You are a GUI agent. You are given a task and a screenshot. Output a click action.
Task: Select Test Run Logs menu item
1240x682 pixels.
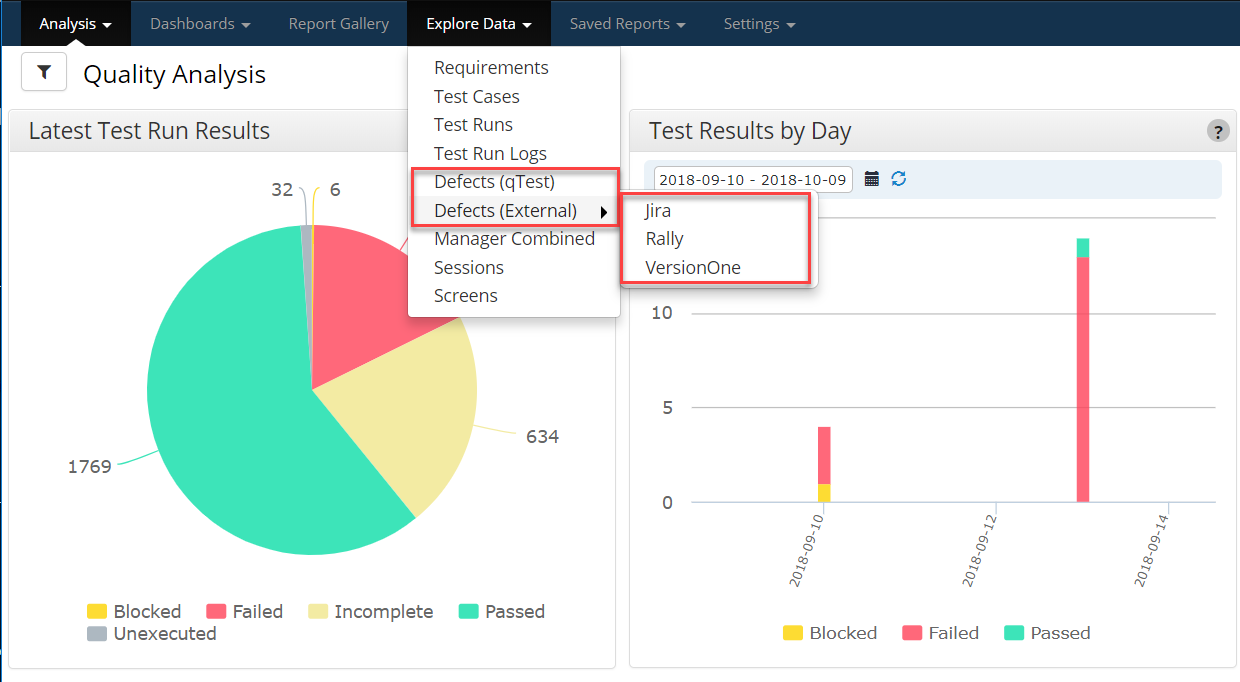pyautogui.click(x=490, y=154)
